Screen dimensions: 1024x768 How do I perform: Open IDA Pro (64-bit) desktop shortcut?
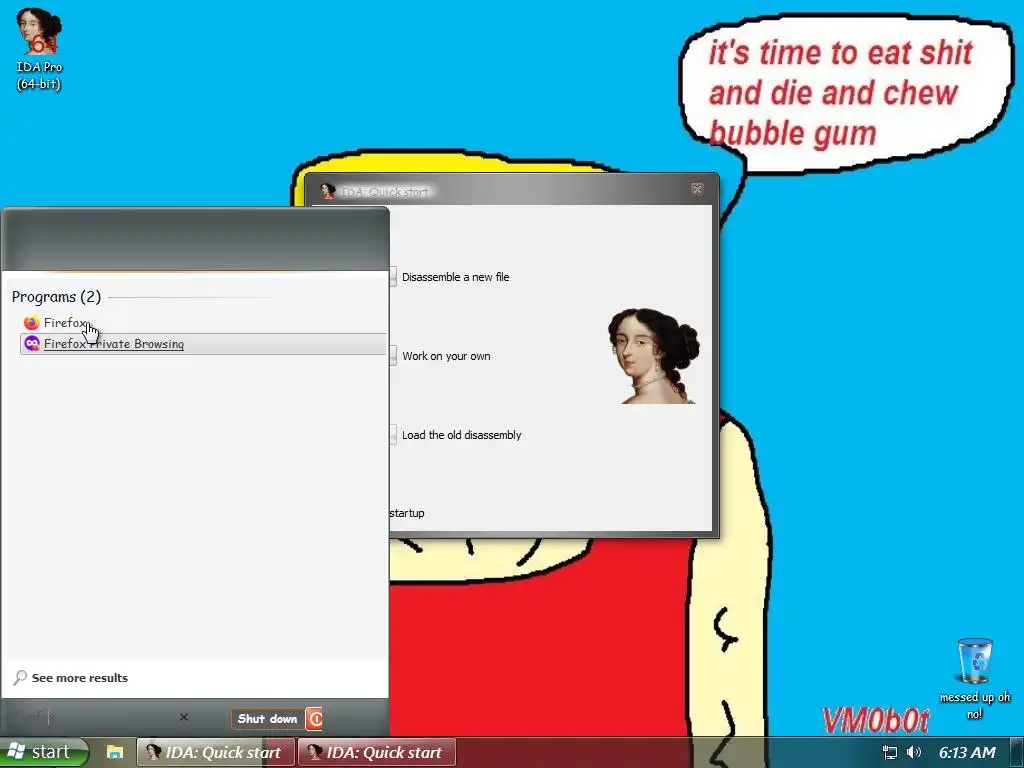coord(39,50)
